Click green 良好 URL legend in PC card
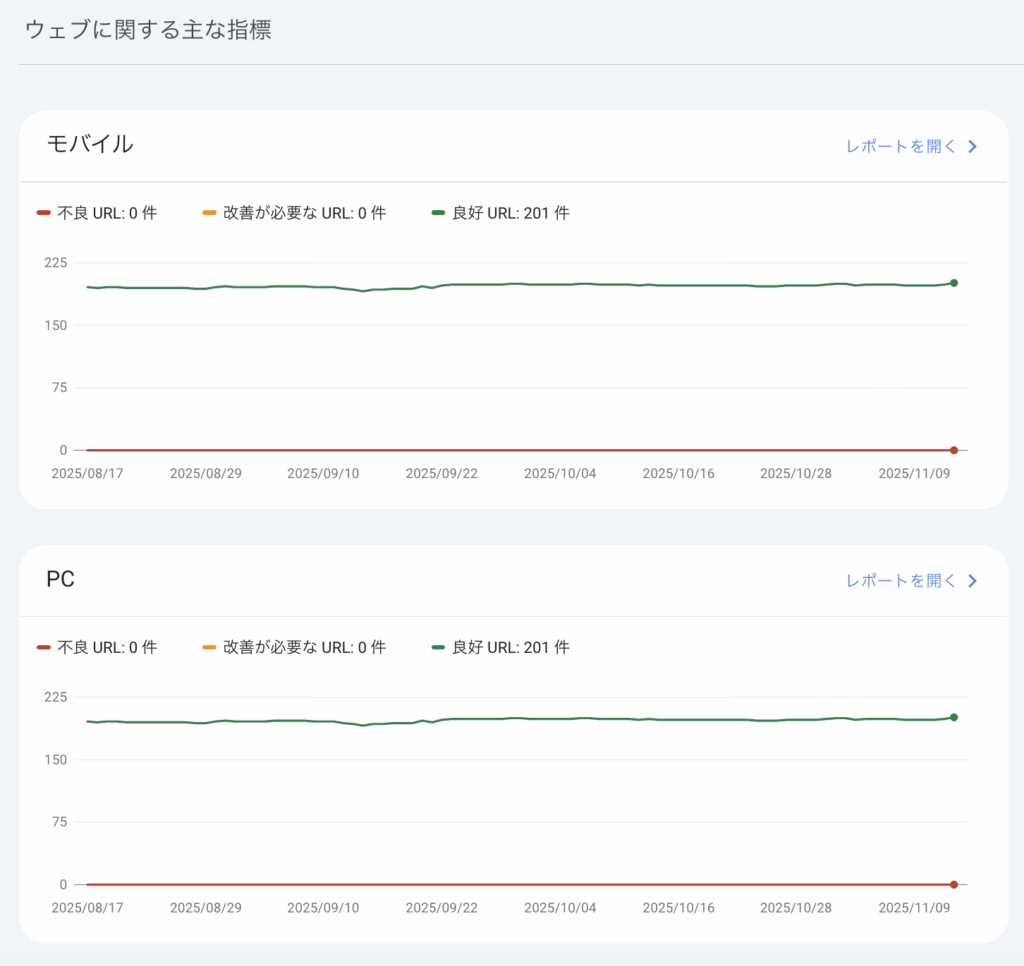The image size is (1024, 966). tap(500, 647)
